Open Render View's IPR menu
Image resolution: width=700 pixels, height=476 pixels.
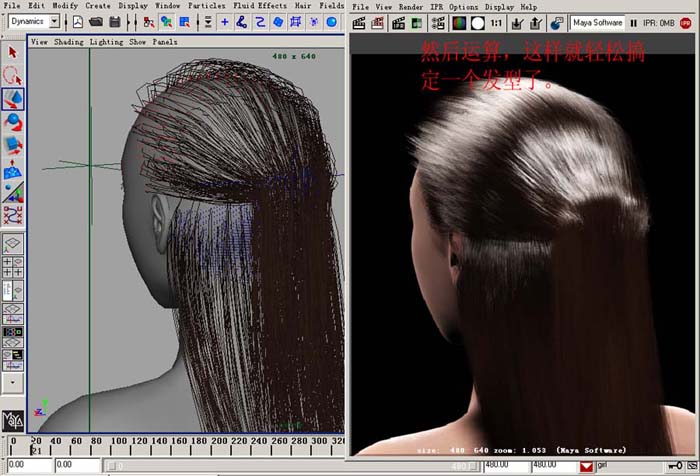tap(436, 7)
